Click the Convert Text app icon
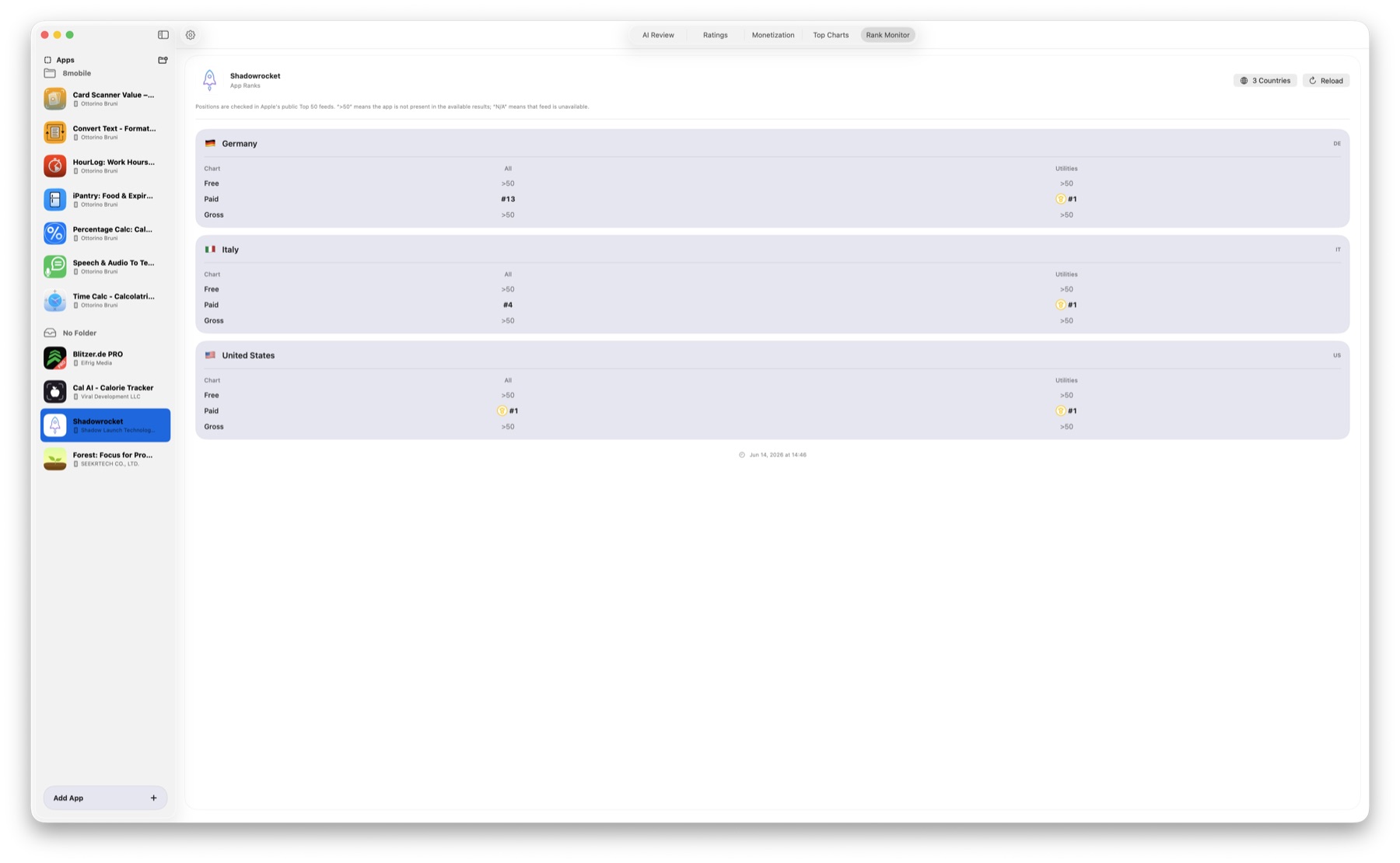Viewport: 1400px width, 863px height. point(54,132)
